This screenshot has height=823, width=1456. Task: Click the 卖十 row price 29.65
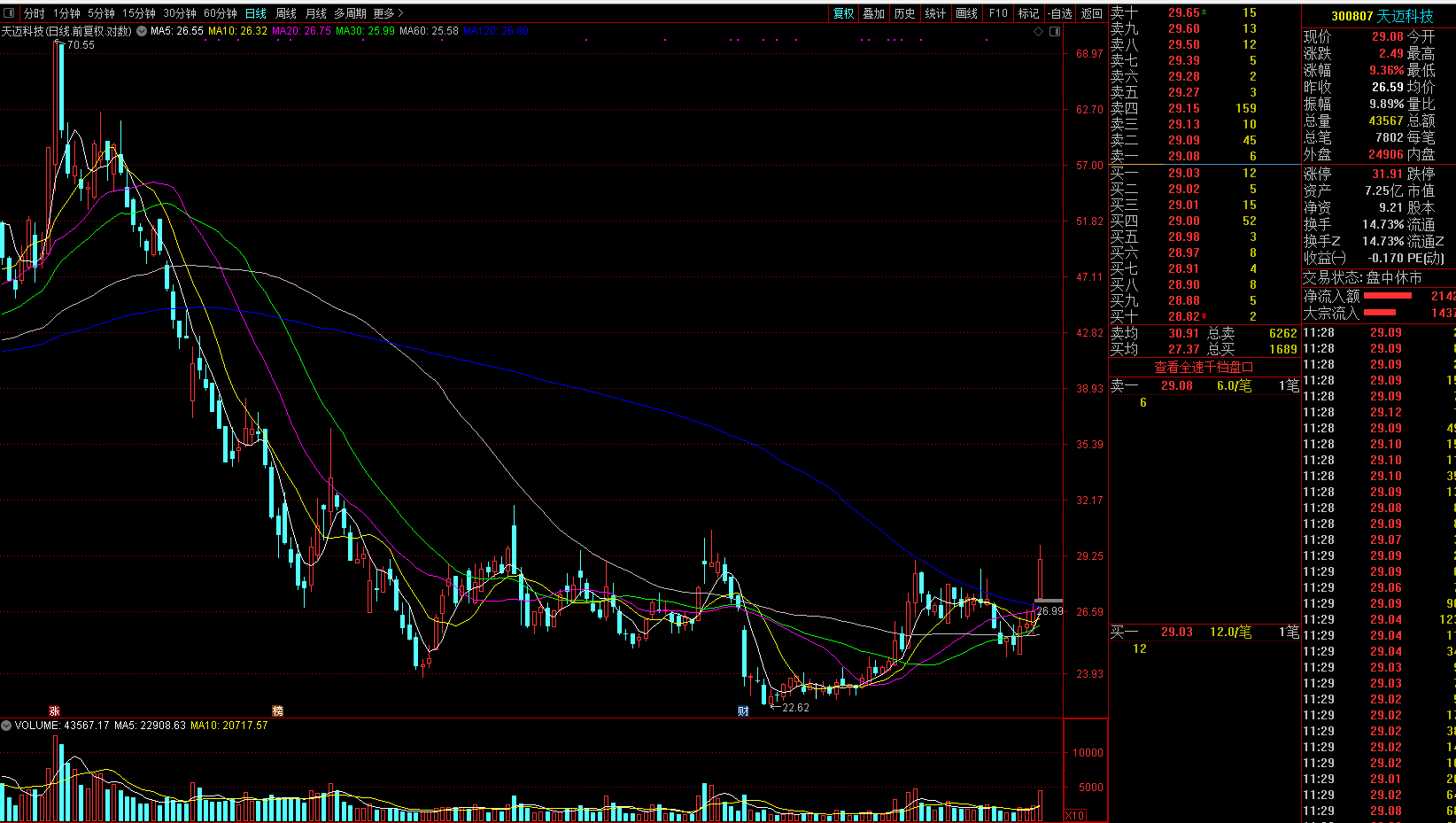point(1183,12)
